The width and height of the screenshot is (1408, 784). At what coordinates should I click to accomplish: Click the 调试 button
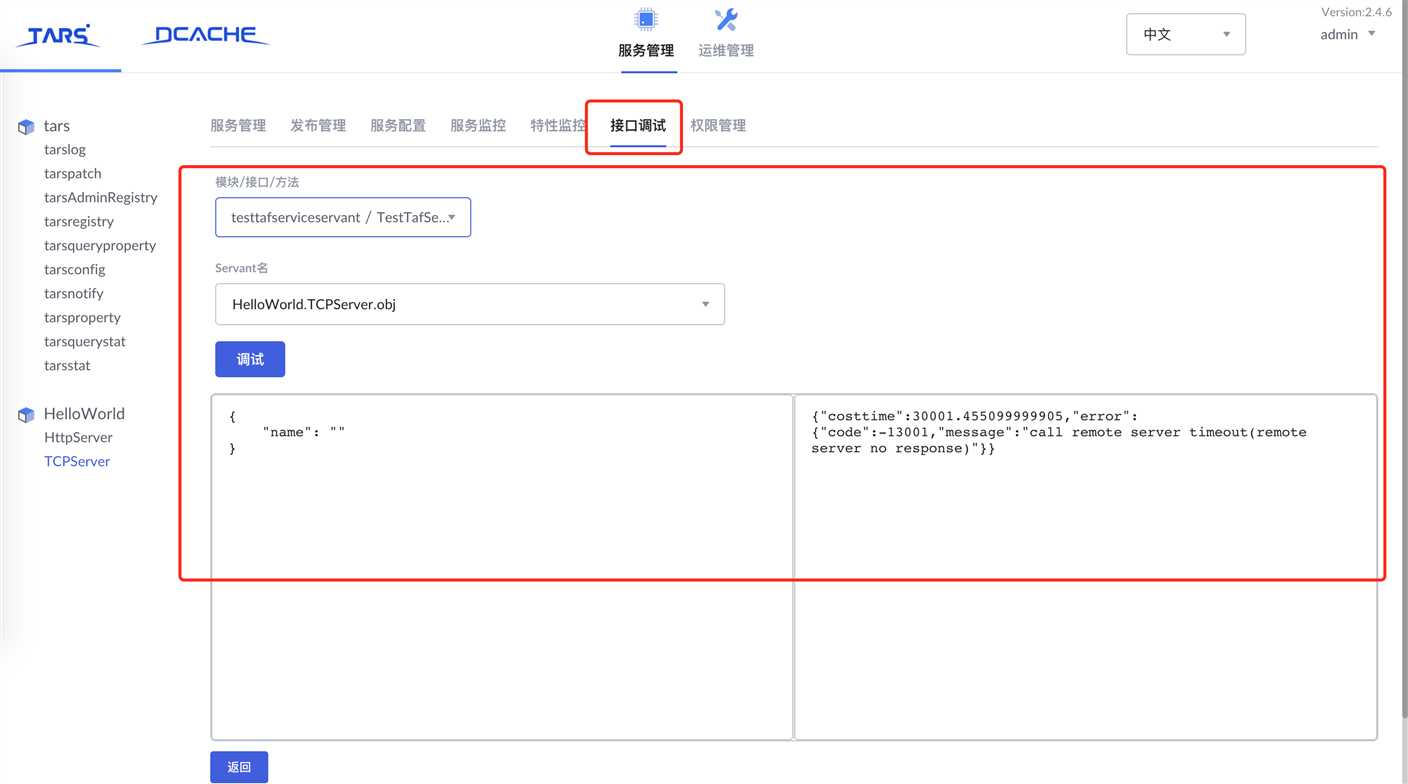(250, 359)
